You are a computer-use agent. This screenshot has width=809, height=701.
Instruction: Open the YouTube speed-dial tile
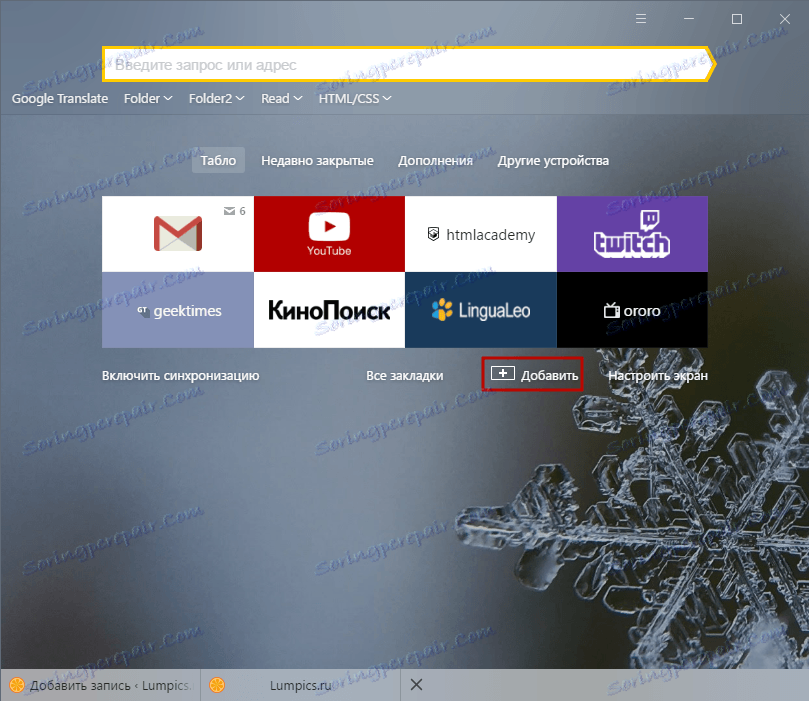329,234
